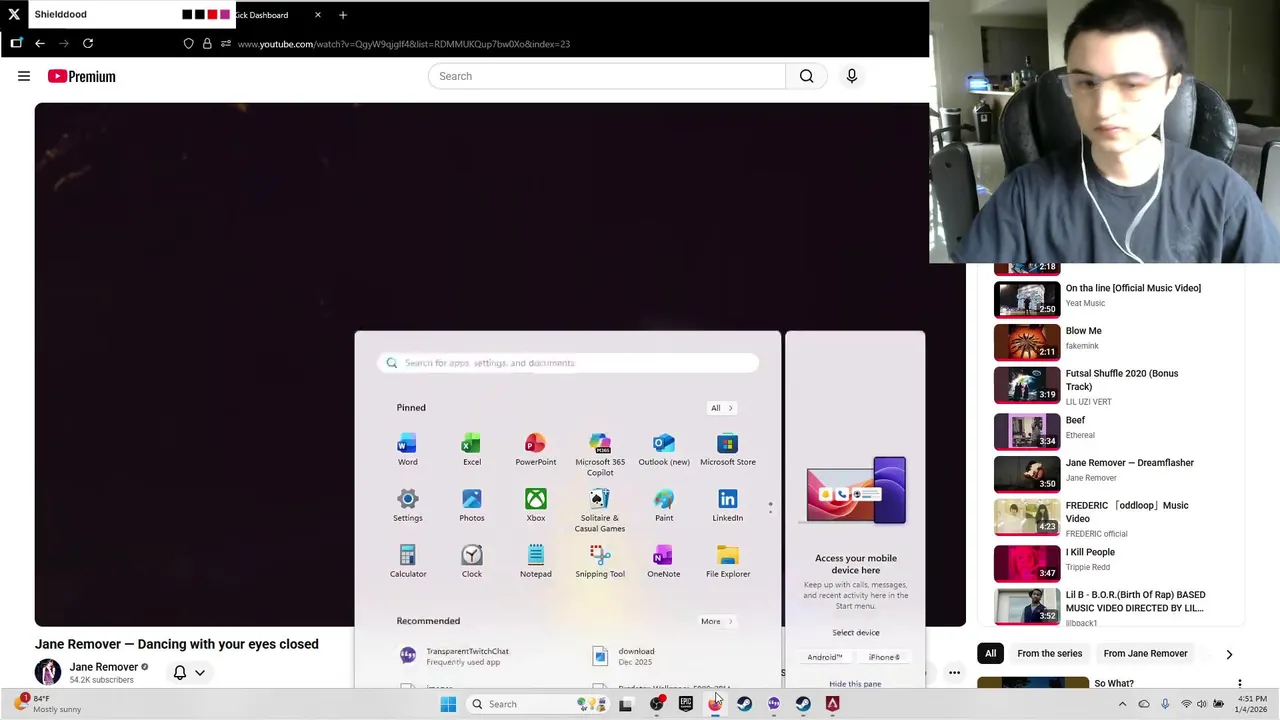Open more actions menu below video
1280x720 pixels.
(954, 672)
